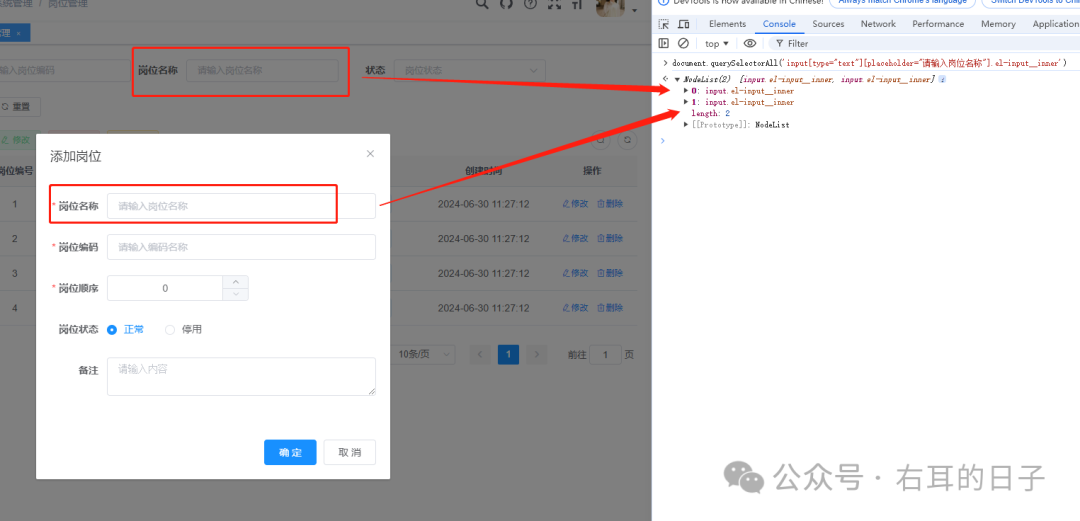
Task: Click the green 修改 toolbar button
Action: tap(15, 140)
